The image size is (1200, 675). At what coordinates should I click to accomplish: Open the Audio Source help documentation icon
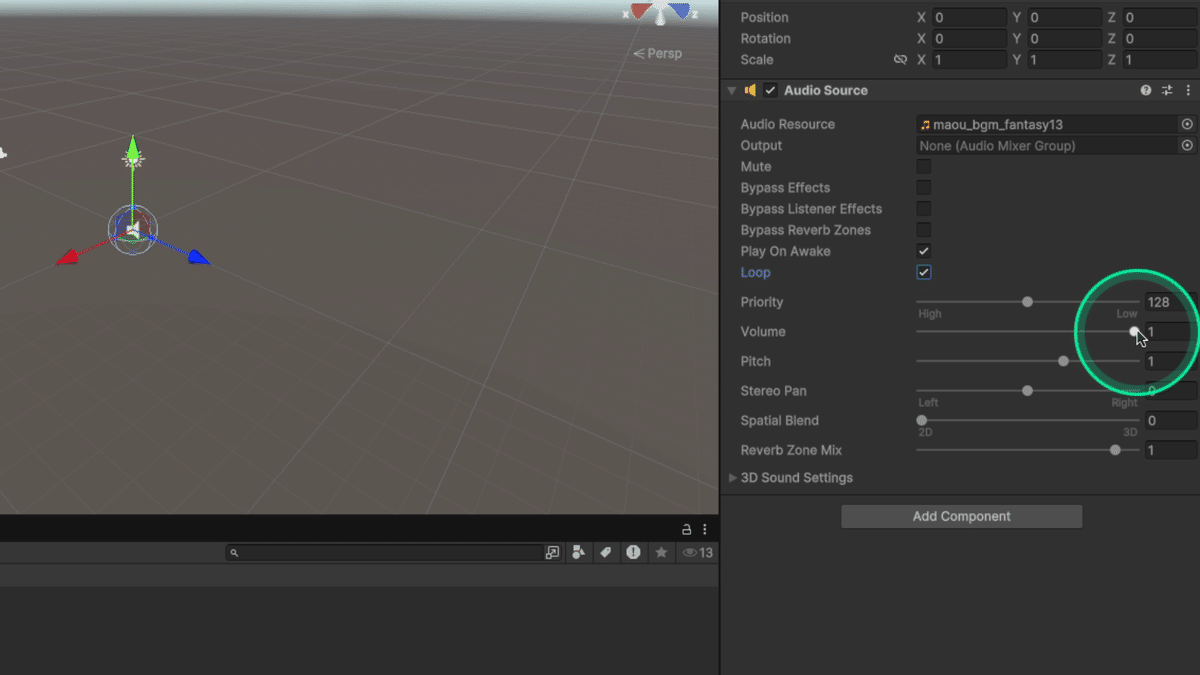[1146, 90]
